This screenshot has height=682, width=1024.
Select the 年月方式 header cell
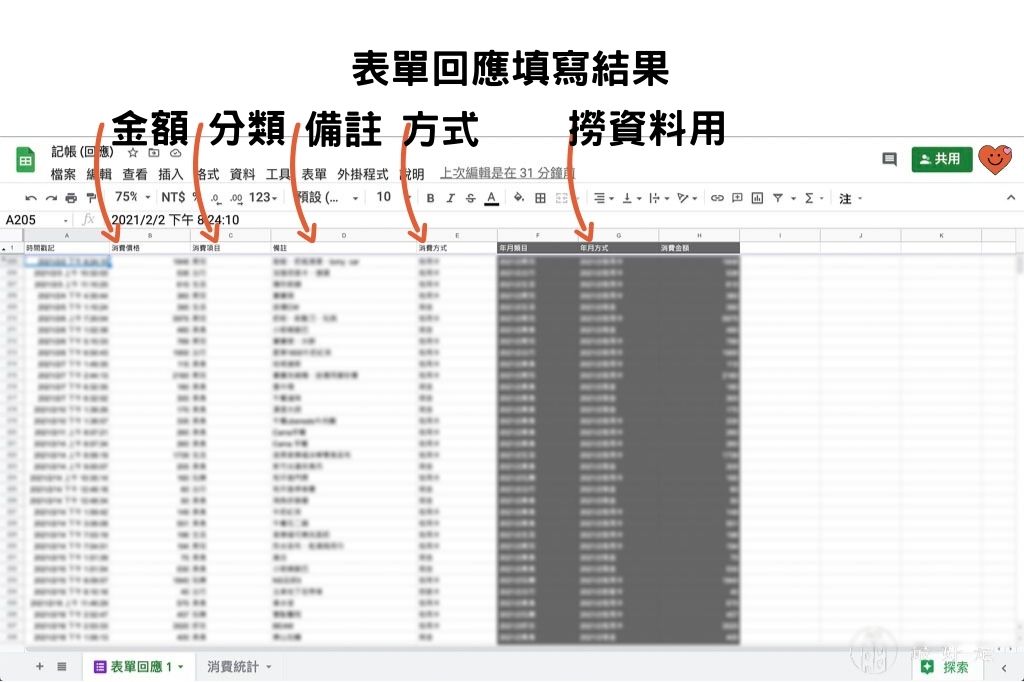[x=618, y=248]
